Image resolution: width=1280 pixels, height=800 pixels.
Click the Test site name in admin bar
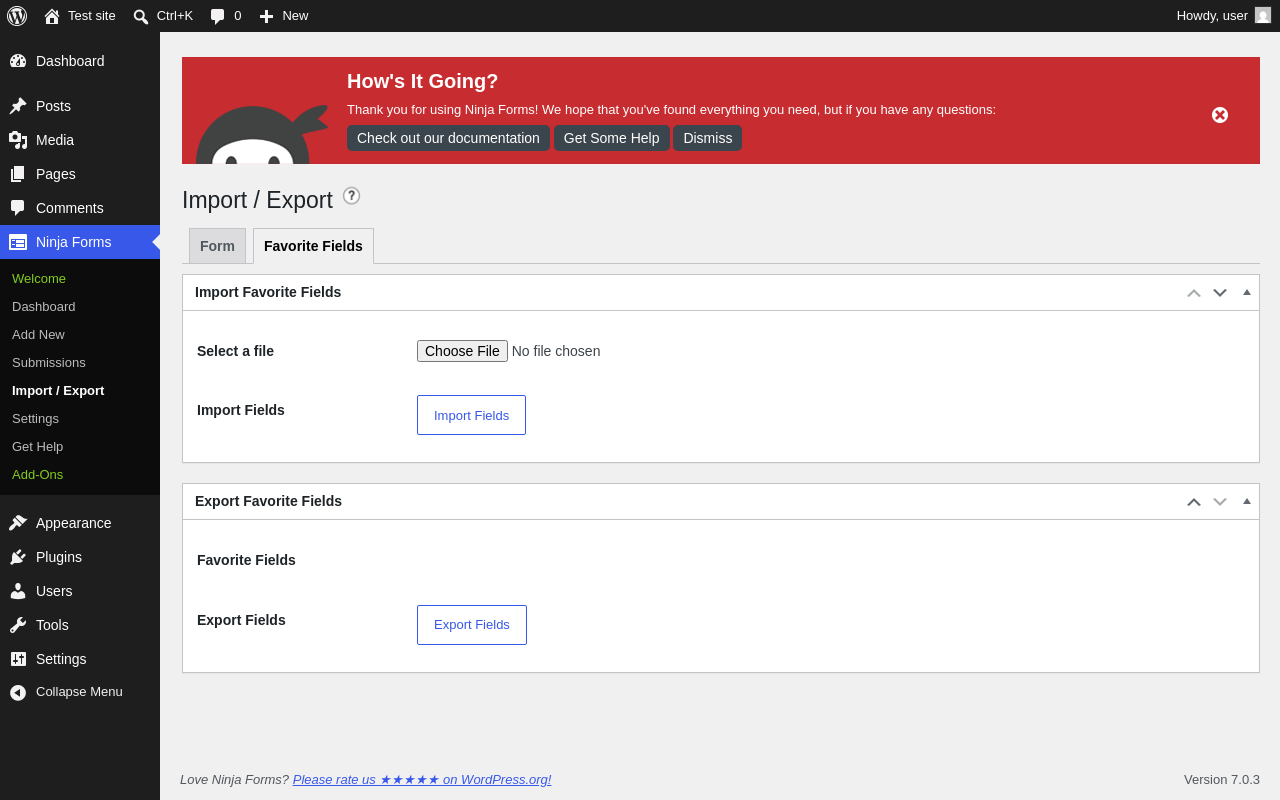tap(92, 15)
